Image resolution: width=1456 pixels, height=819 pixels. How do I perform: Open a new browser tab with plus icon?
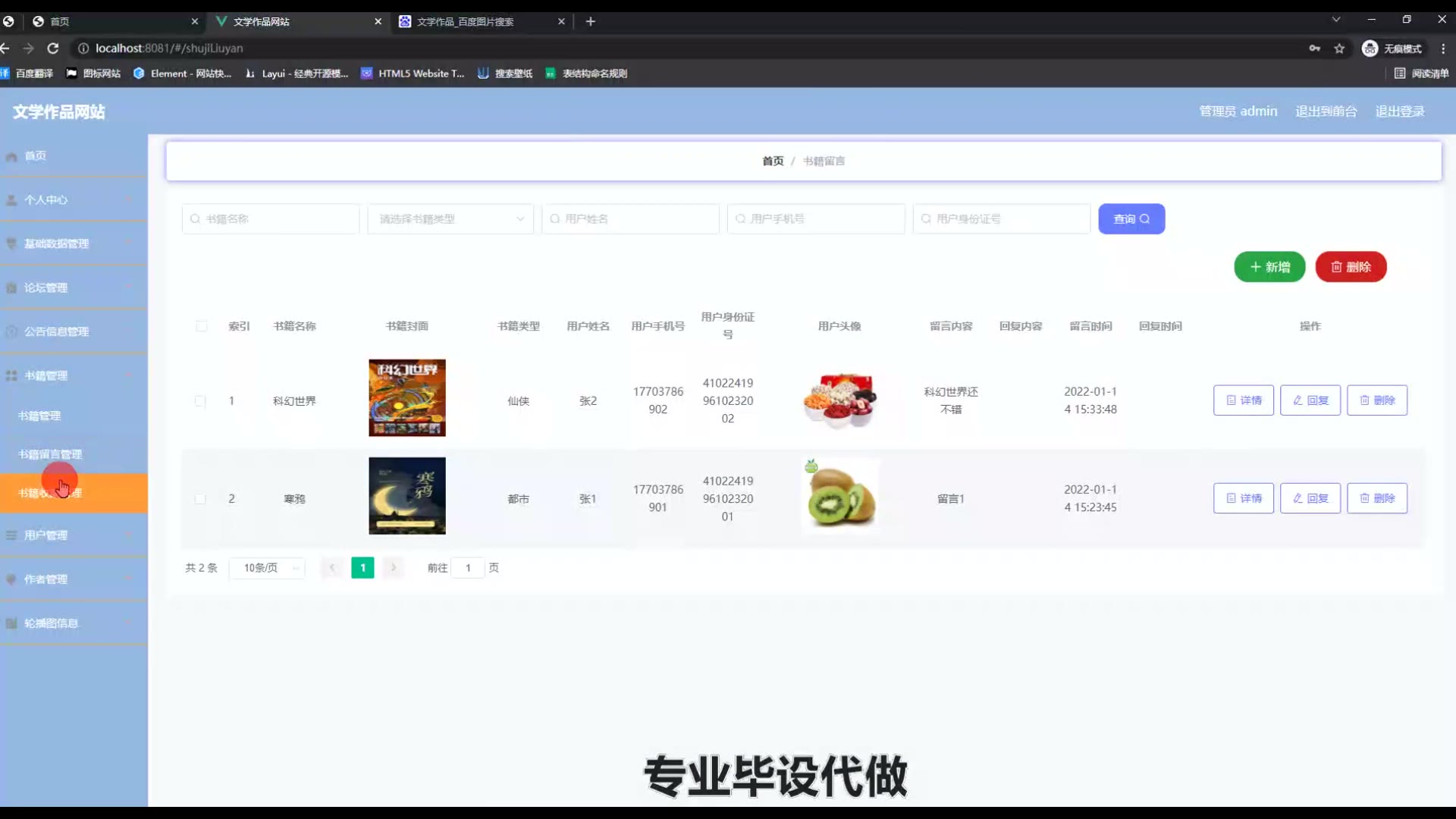(x=591, y=21)
